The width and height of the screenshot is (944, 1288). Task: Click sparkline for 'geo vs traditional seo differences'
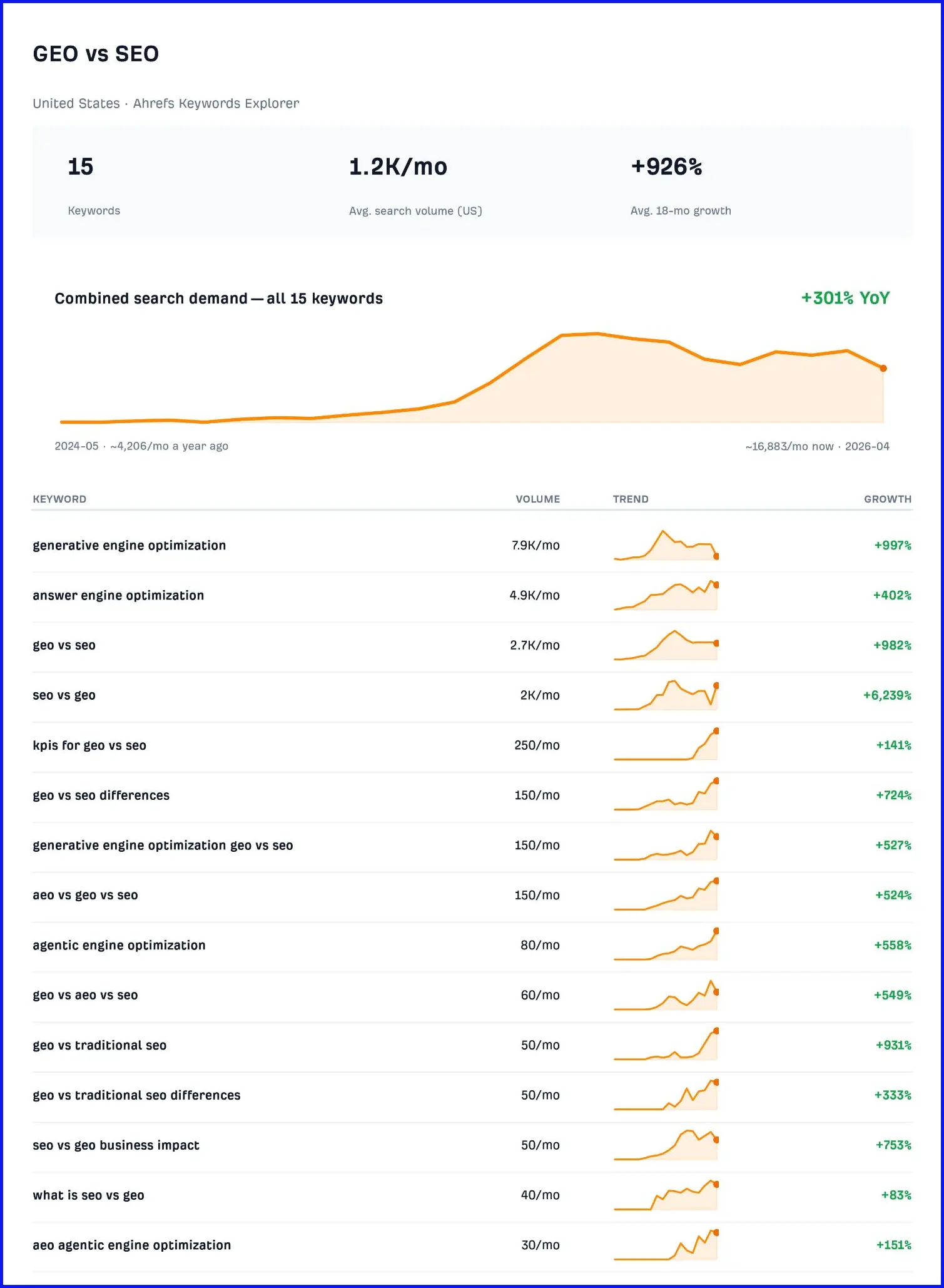(666, 1095)
